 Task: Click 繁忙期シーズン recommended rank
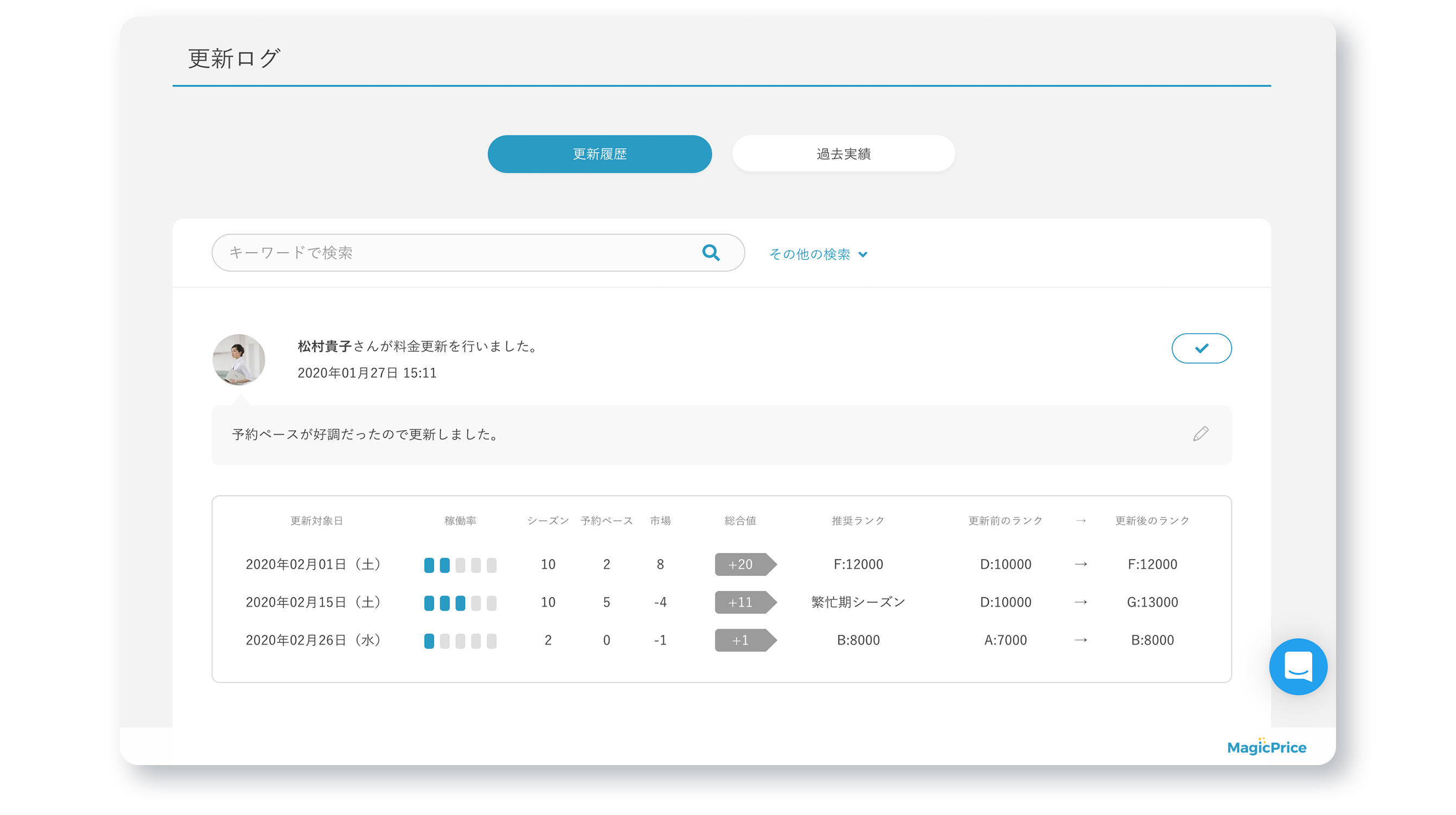coord(858,602)
